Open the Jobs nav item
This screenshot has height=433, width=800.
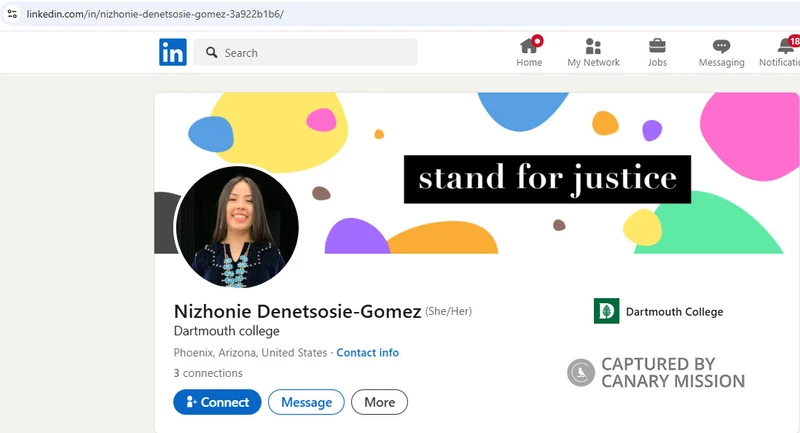(x=657, y=52)
